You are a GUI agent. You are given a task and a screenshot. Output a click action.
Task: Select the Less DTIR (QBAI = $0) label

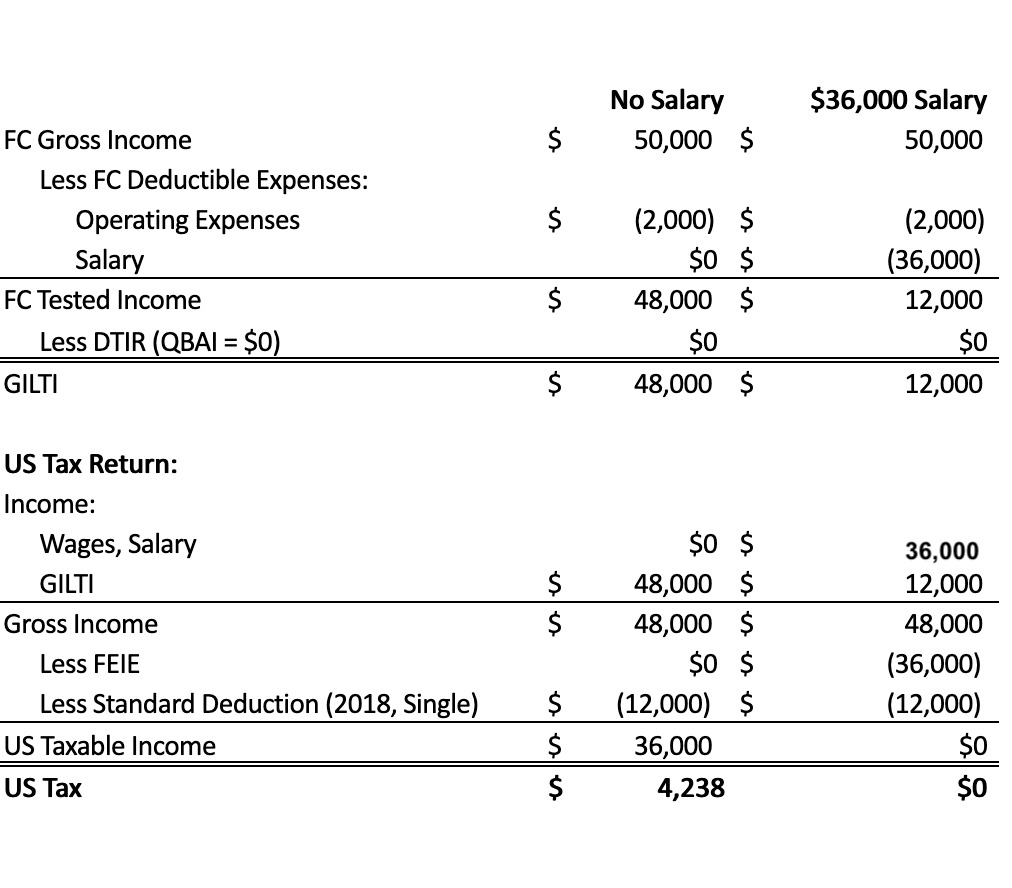coord(160,342)
